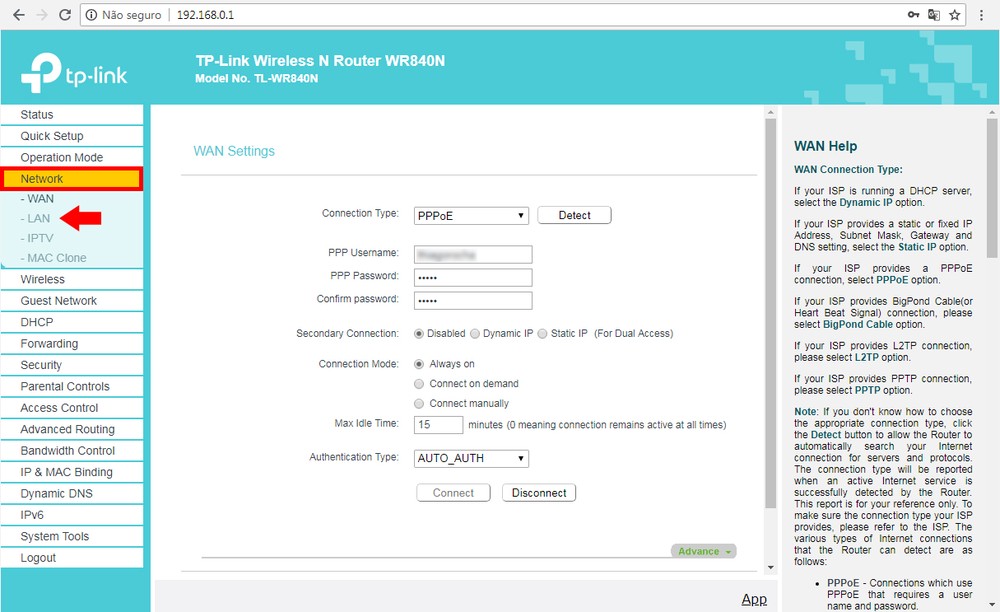Click the WAN Settings heading
1000x612 pixels.
coord(234,151)
